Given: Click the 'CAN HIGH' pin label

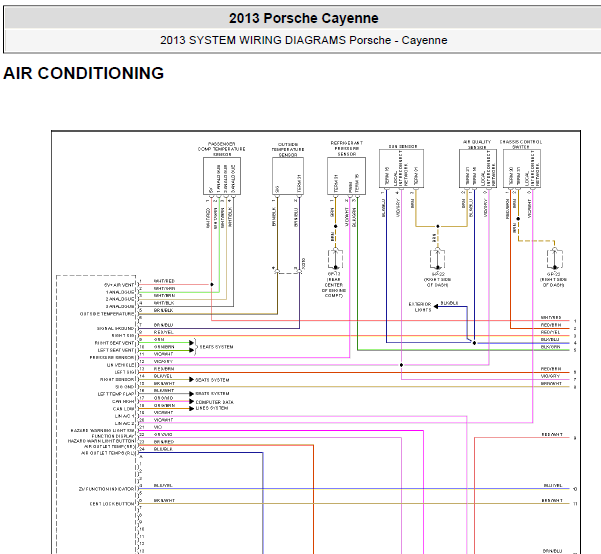Looking at the screenshot, I should [123, 401].
